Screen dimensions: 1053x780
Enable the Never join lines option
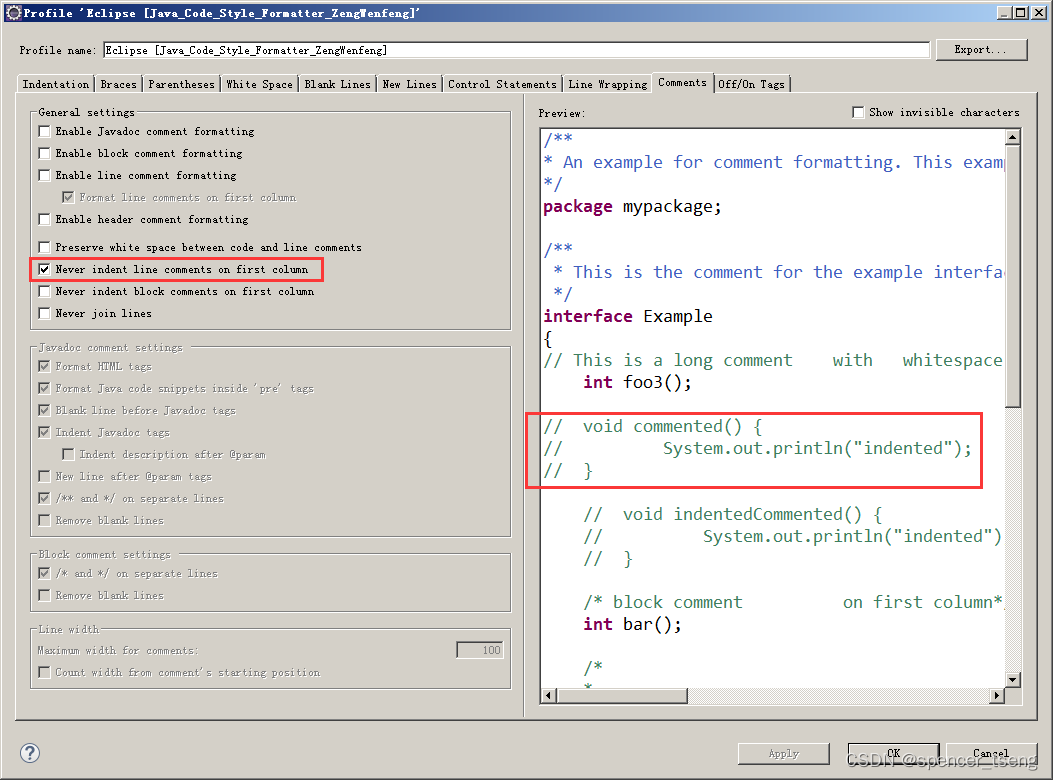pos(44,313)
